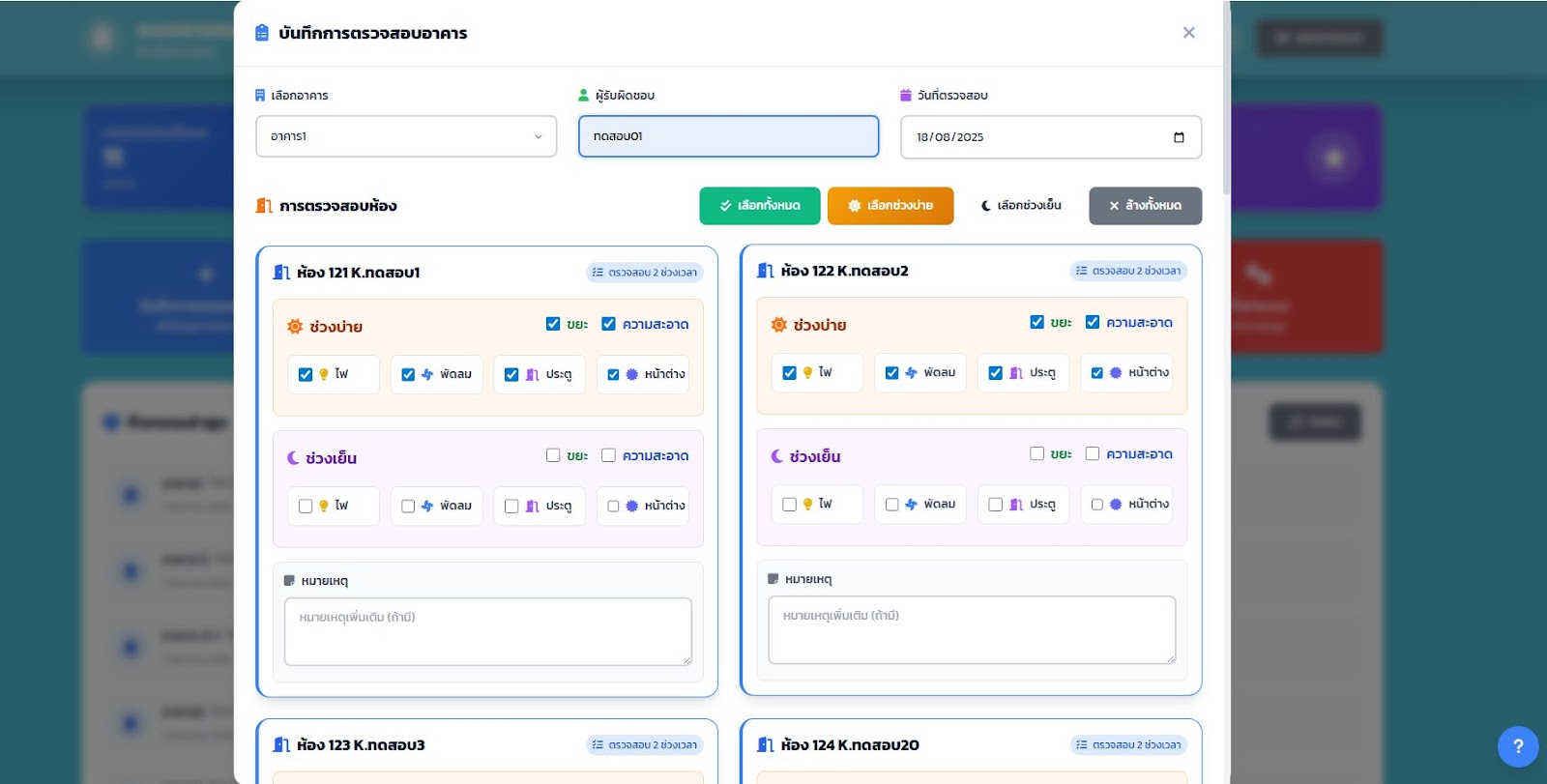This screenshot has width=1547, height=784.
Task: Uncheck ความสะอาด in ห้อง 122 ช่วงบ่าย
Action: click(1093, 322)
